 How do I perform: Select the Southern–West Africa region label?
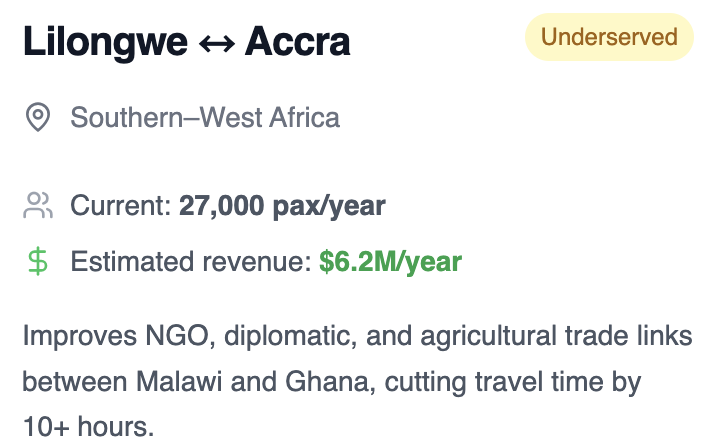205,117
